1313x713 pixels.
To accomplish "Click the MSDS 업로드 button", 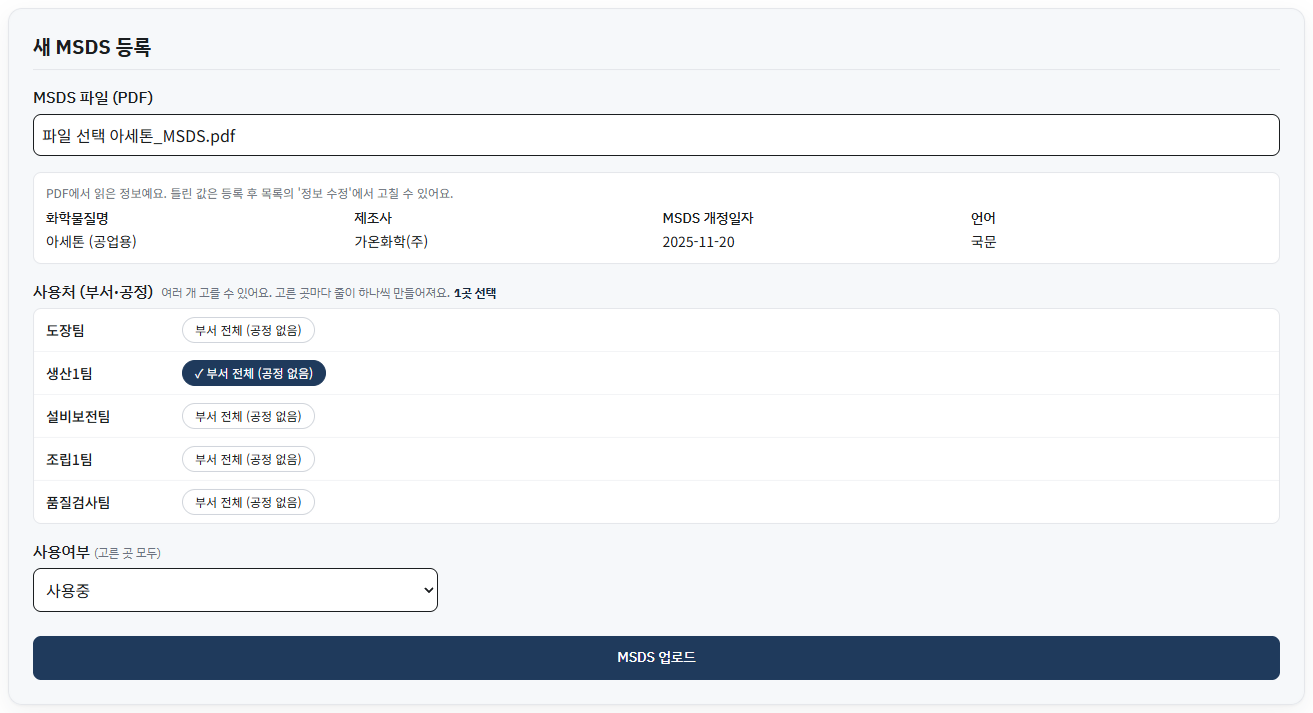I will coord(656,658).
